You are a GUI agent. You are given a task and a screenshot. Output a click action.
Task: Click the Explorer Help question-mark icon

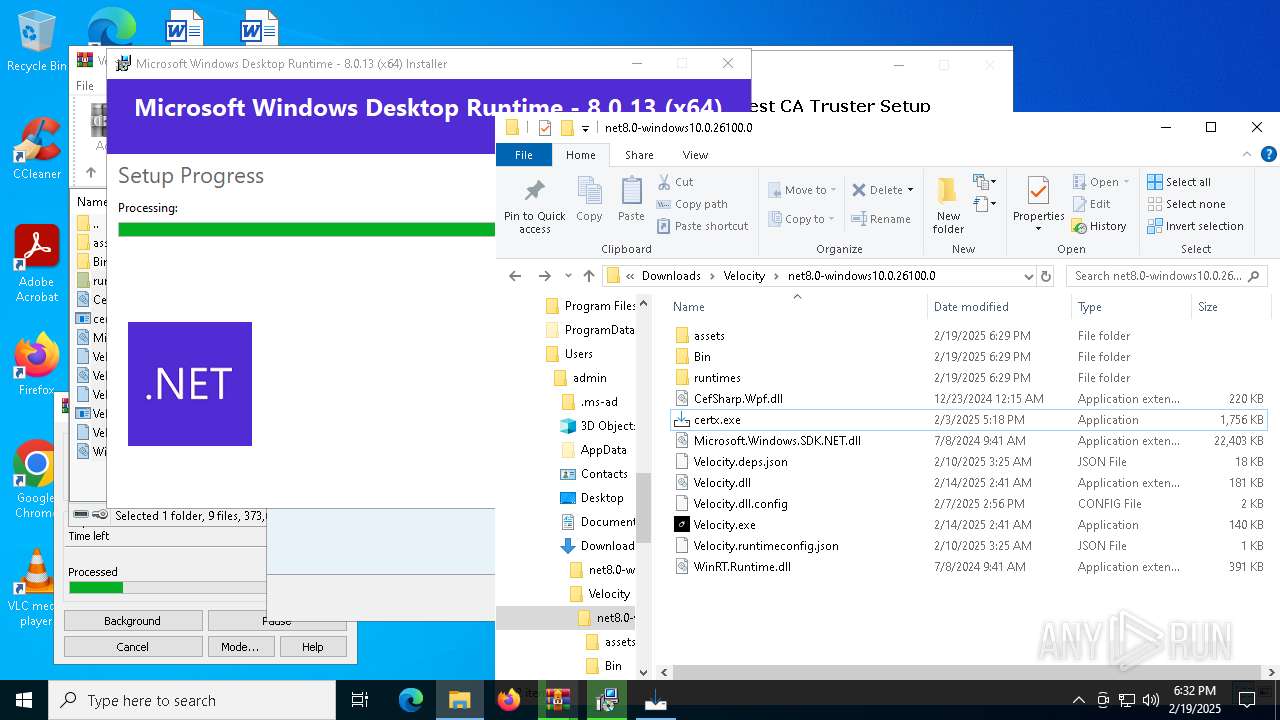[x=1269, y=155]
